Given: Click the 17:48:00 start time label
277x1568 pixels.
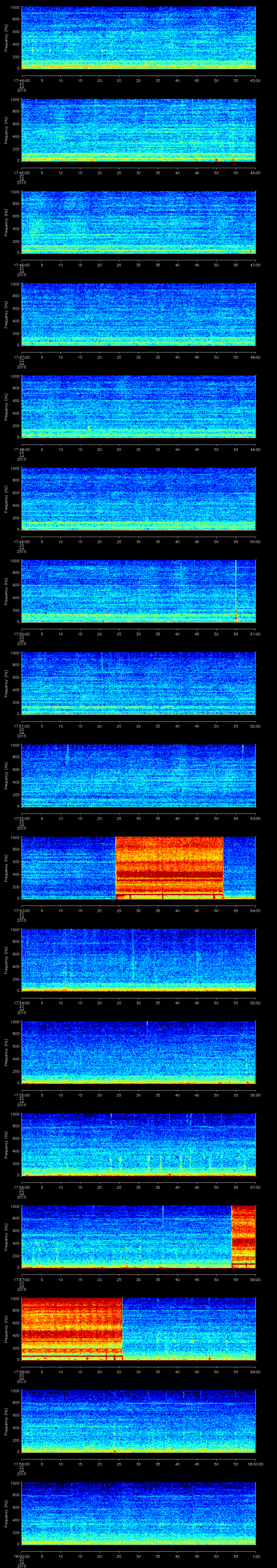Looking at the screenshot, I should [x=21, y=449].
